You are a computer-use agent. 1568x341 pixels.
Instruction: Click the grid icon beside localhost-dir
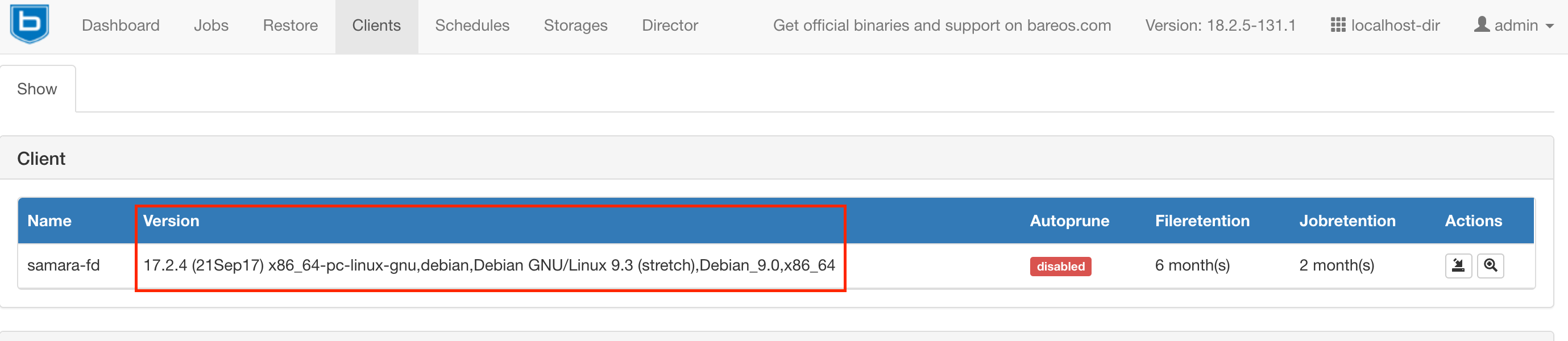(1338, 25)
